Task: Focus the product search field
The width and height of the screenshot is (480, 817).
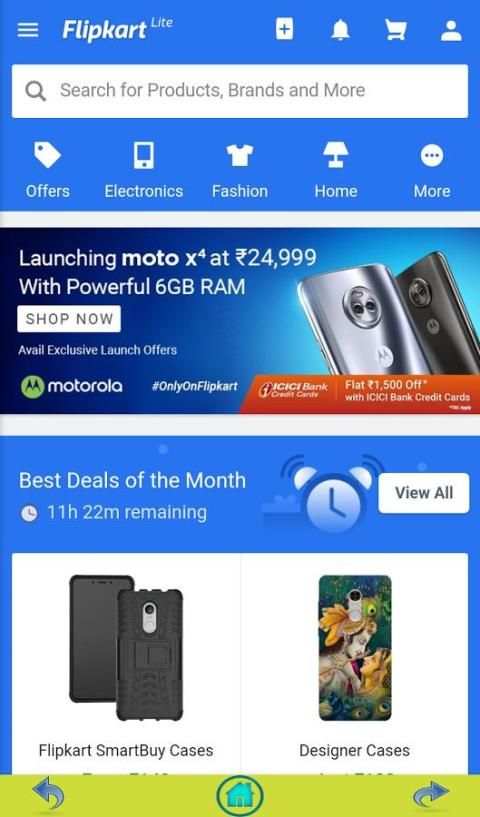Action: pos(240,91)
